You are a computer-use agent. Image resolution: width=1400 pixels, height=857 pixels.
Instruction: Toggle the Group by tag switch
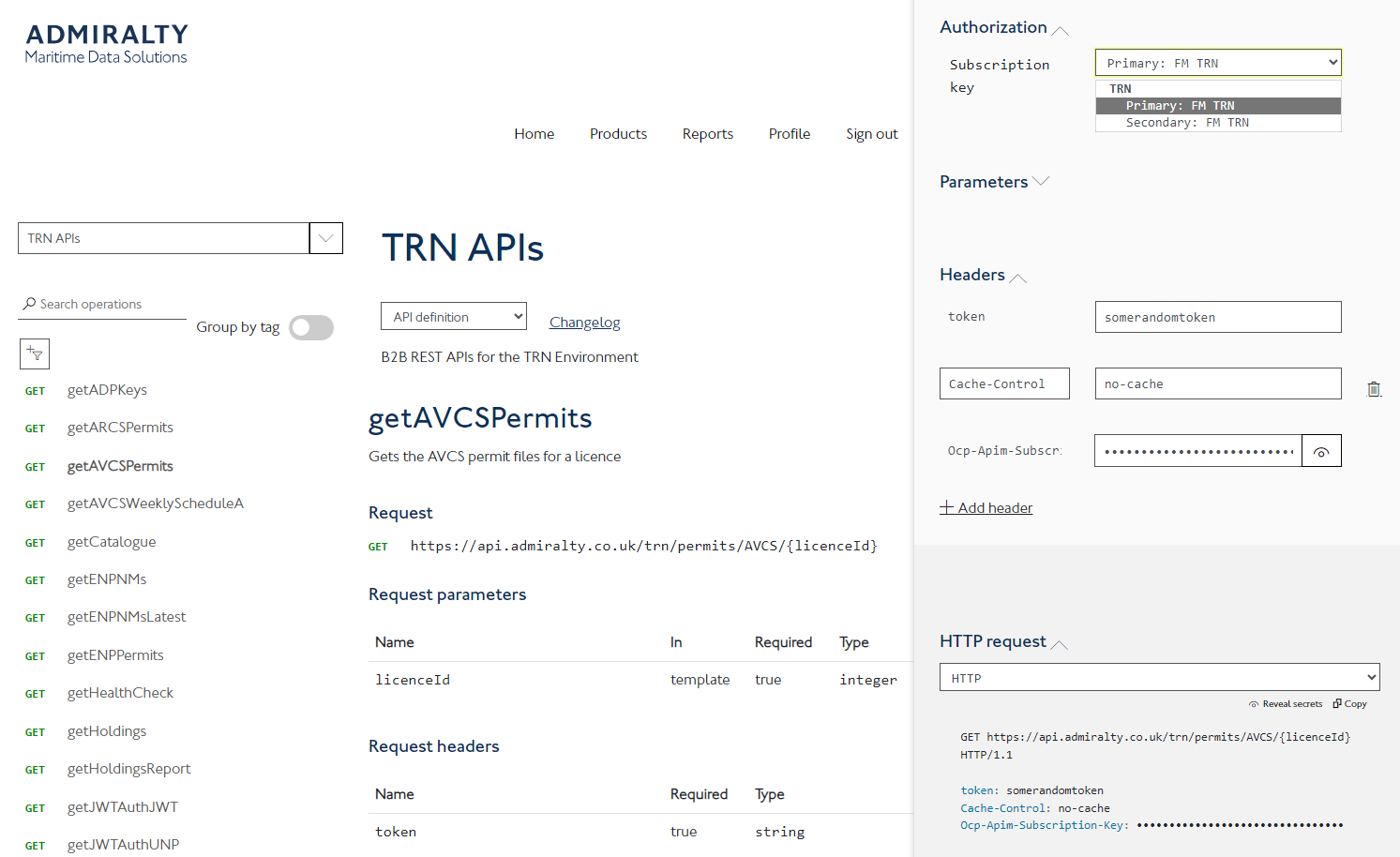click(311, 327)
